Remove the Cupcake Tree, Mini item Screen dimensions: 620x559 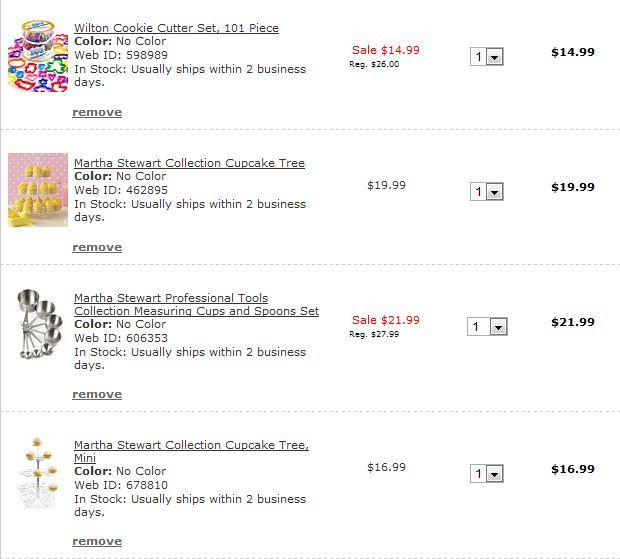click(97, 541)
